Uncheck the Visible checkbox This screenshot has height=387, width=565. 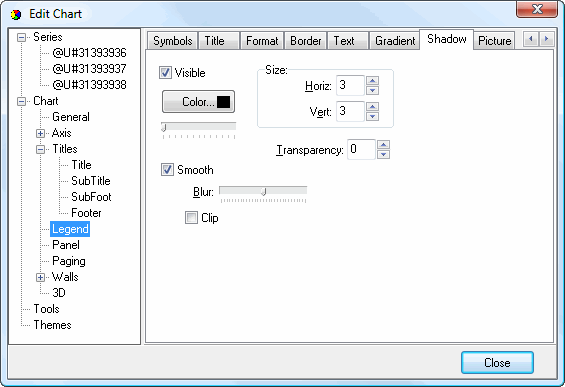click(x=165, y=72)
